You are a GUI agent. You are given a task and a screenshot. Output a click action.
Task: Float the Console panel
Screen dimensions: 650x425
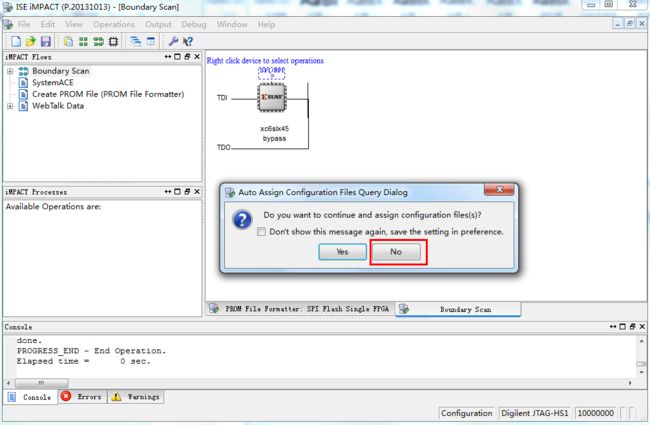tap(633, 327)
